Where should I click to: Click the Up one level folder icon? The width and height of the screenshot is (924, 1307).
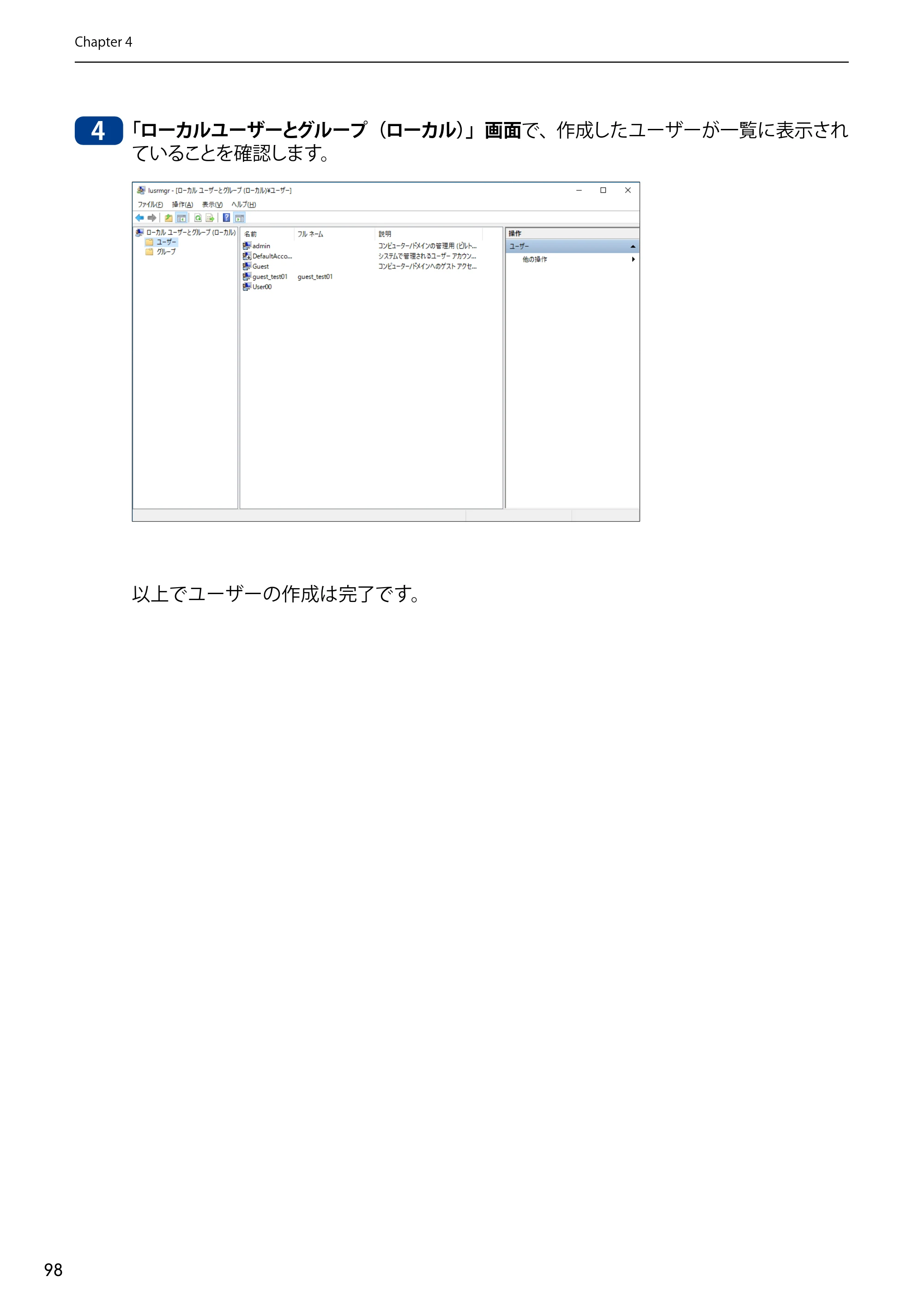click(169, 218)
